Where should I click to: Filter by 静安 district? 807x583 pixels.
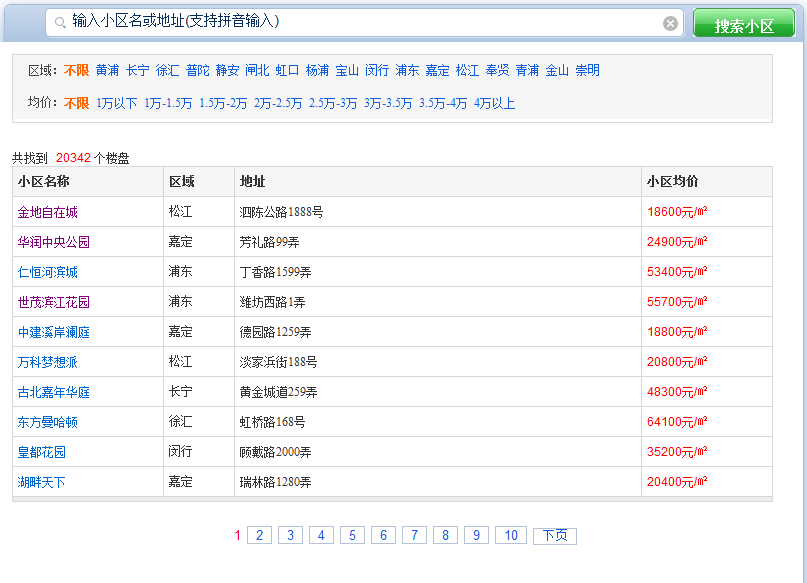[227, 70]
